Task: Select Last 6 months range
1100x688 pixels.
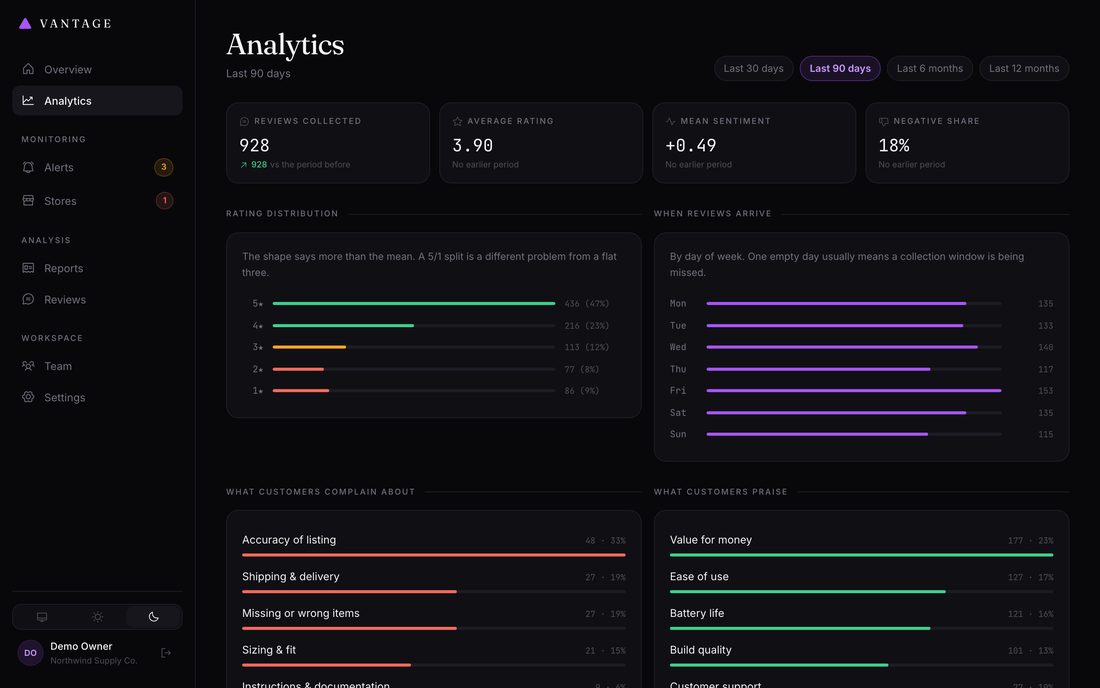Action: tap(930, 68)
